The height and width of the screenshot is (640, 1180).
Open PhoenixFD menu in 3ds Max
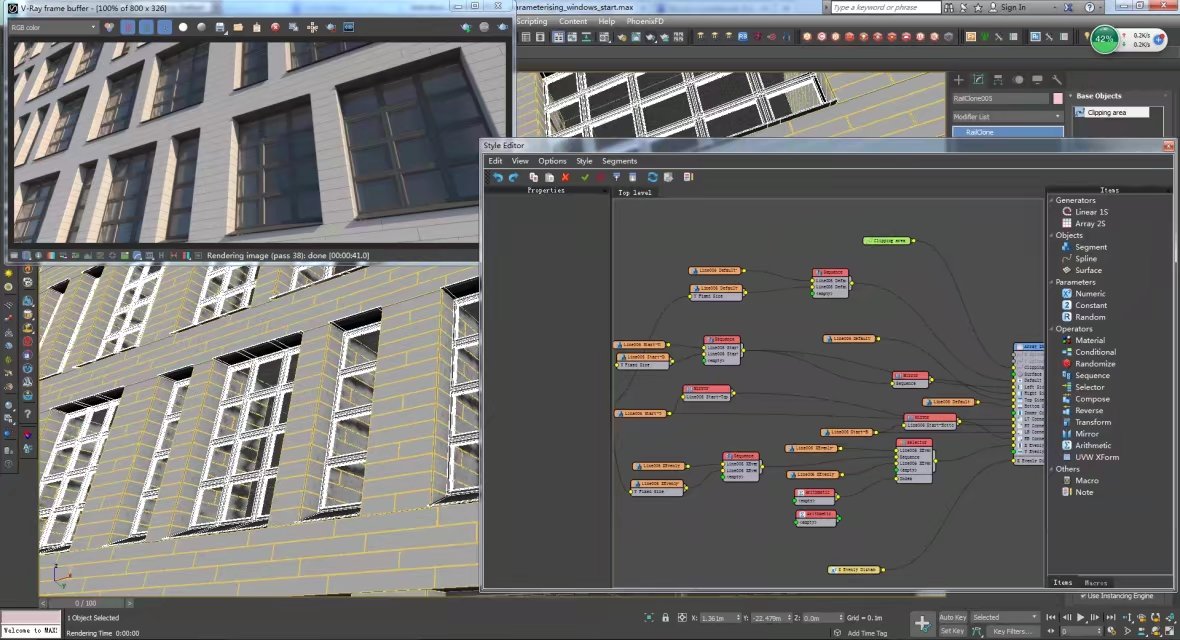[x=645, y=21]
